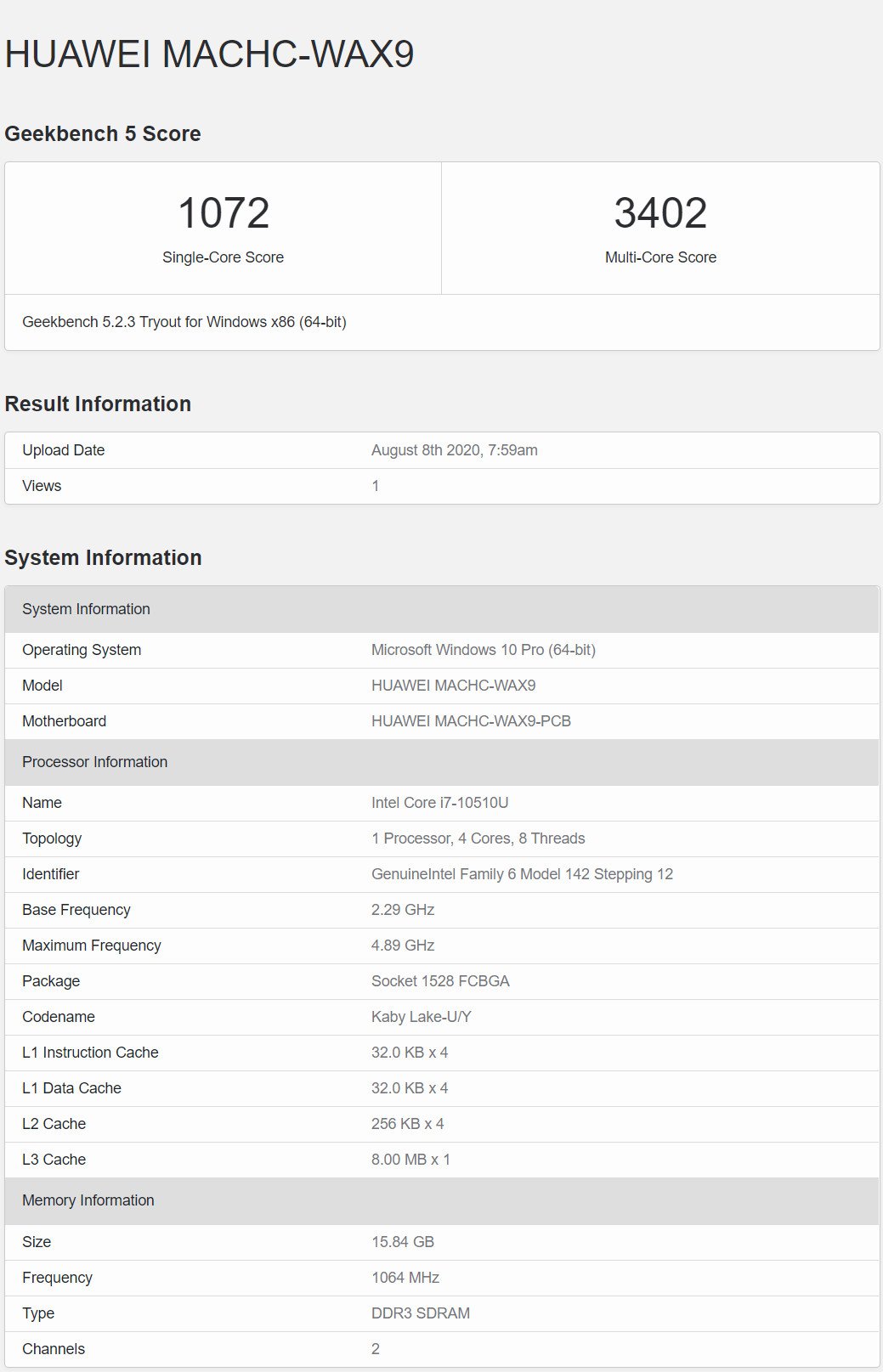Image resolution: width=883 pixels, height=1372 pixels.
Task: Select the 1064 MHz memory frequency value
Action: click(405, 1278)
